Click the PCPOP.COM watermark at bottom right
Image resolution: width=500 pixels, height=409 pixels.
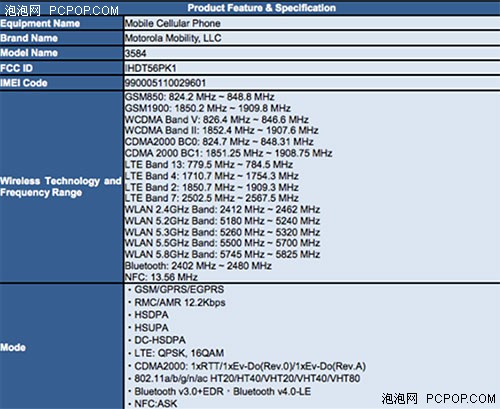pos(439,398)
